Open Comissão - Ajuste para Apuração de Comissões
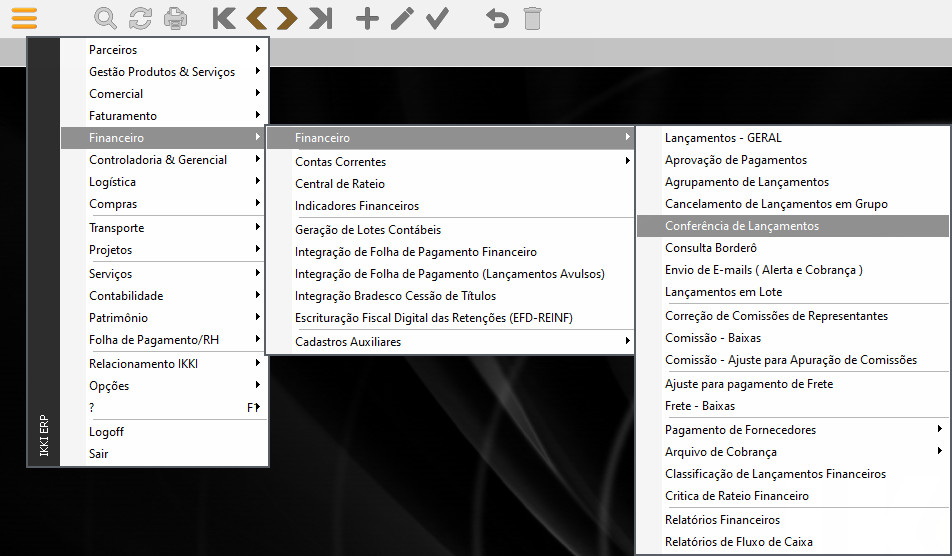Viewport: 952px width, 556px height. click(x=793, y=359)
